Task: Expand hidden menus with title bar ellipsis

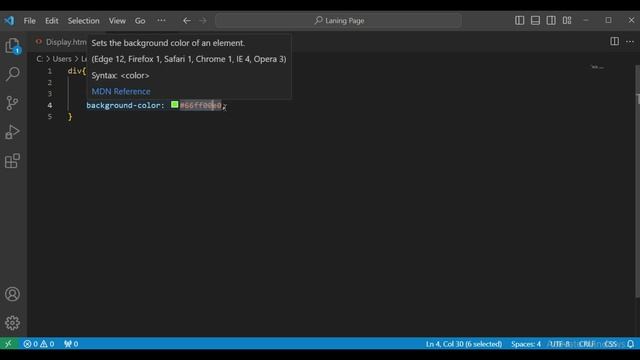Action: pyautogui.click(x=162, y=20)
